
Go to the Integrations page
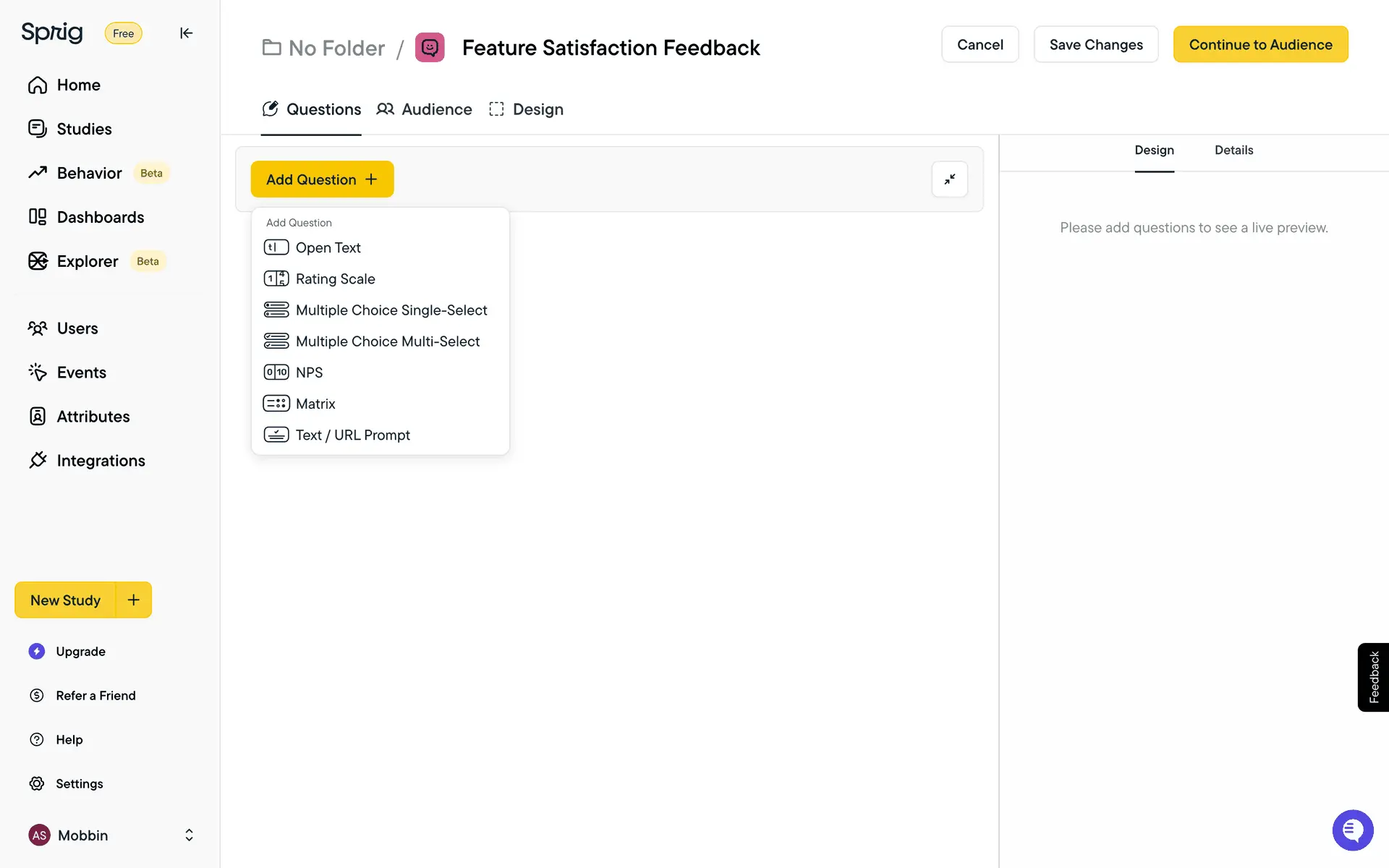101,461
